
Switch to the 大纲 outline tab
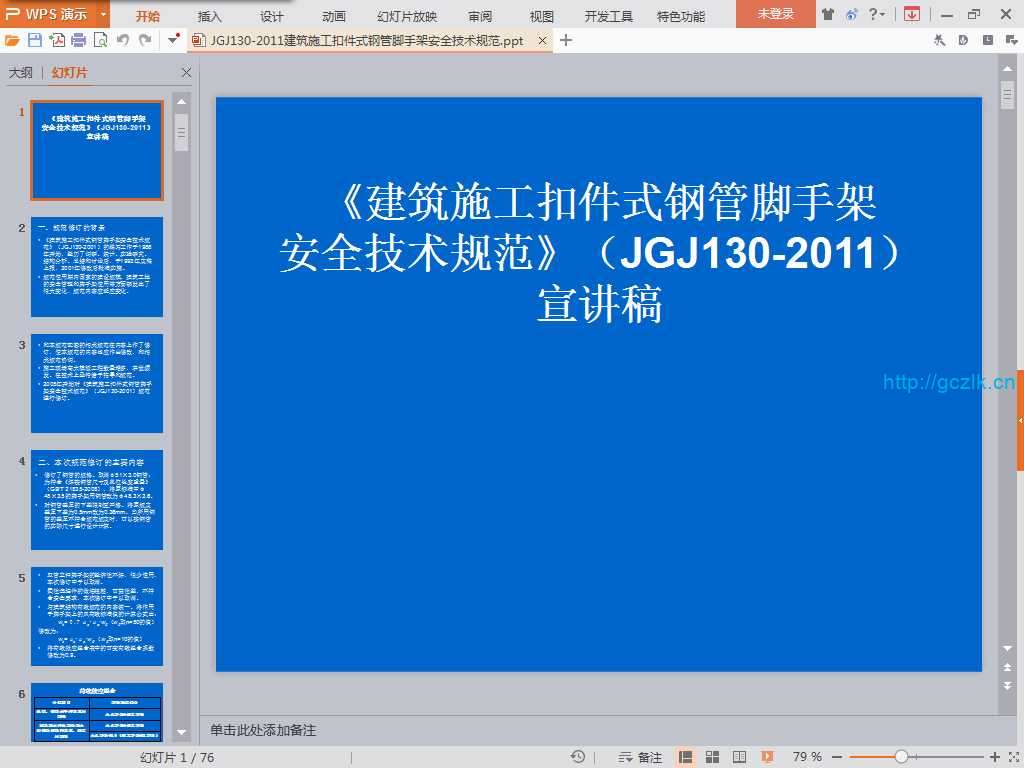21,73
